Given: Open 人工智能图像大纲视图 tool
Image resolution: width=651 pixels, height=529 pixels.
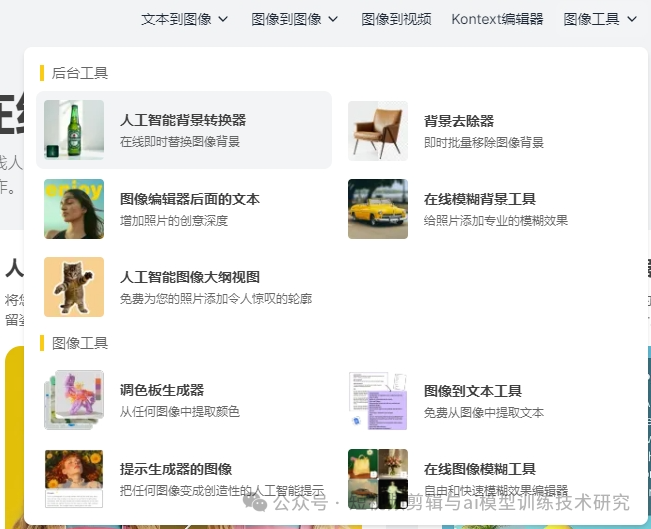Looking at the screenshot, I should 190,277.
